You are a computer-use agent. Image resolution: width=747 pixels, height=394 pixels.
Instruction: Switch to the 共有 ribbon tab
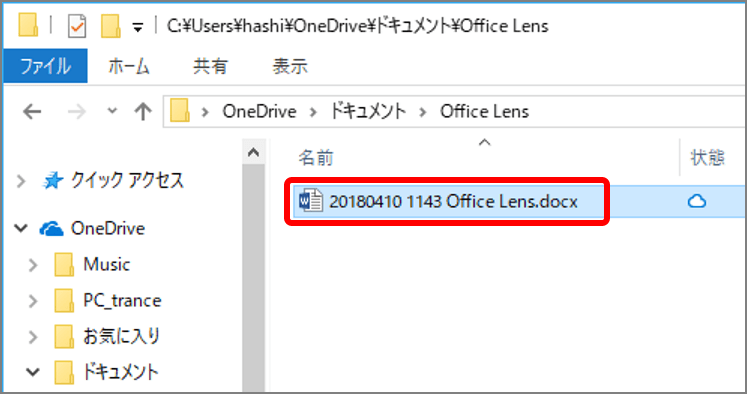(x=210, y=66)
